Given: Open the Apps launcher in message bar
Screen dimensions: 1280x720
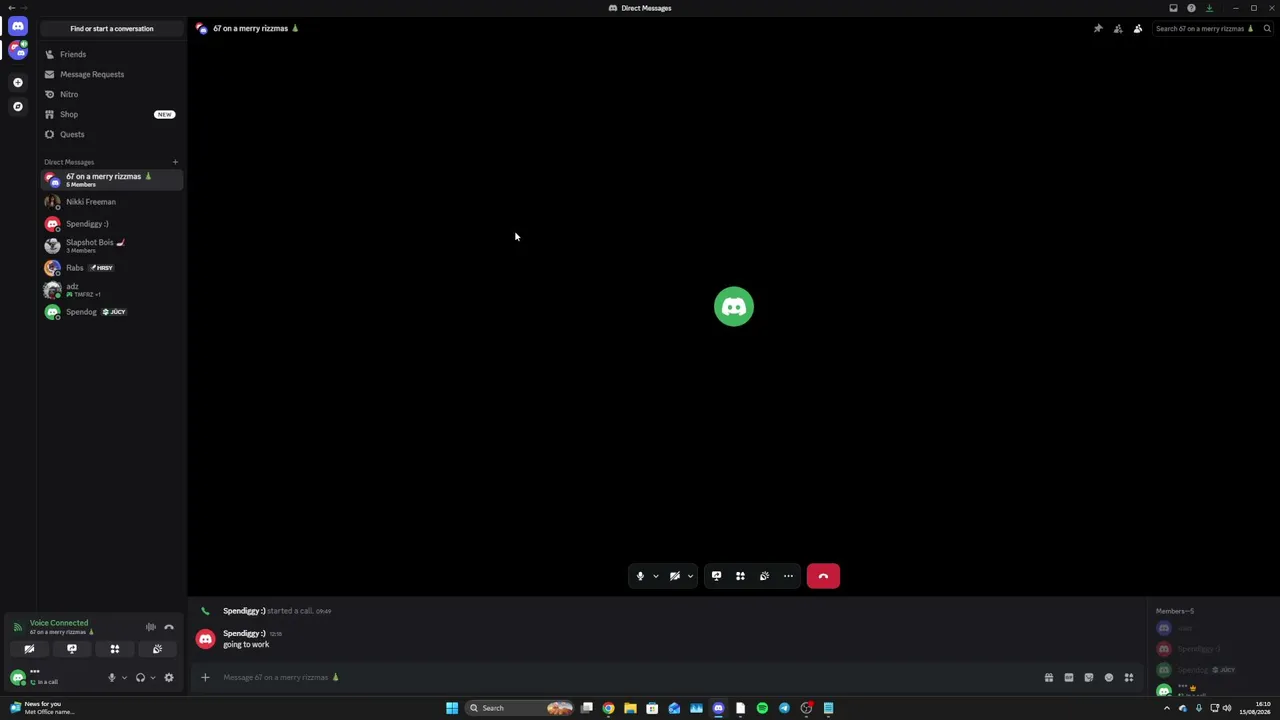Looking at the screenshot, I should point(1129,678).
